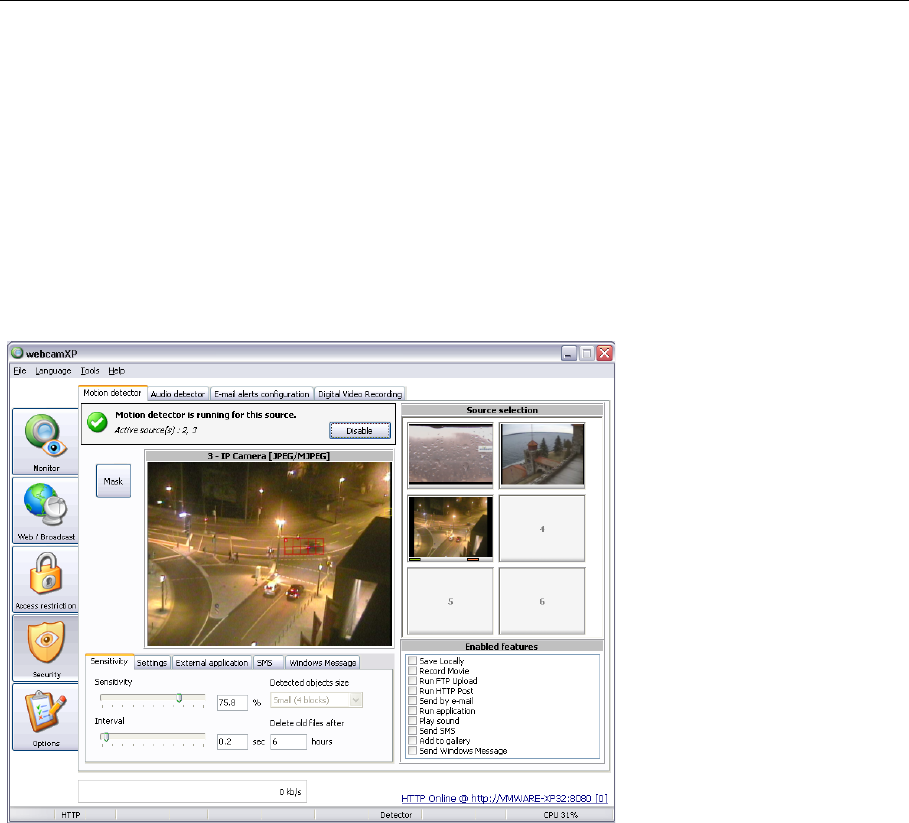Switch to Digital Video Recording tab
Screen dimensions: 909x823
[x=360, y=394]
